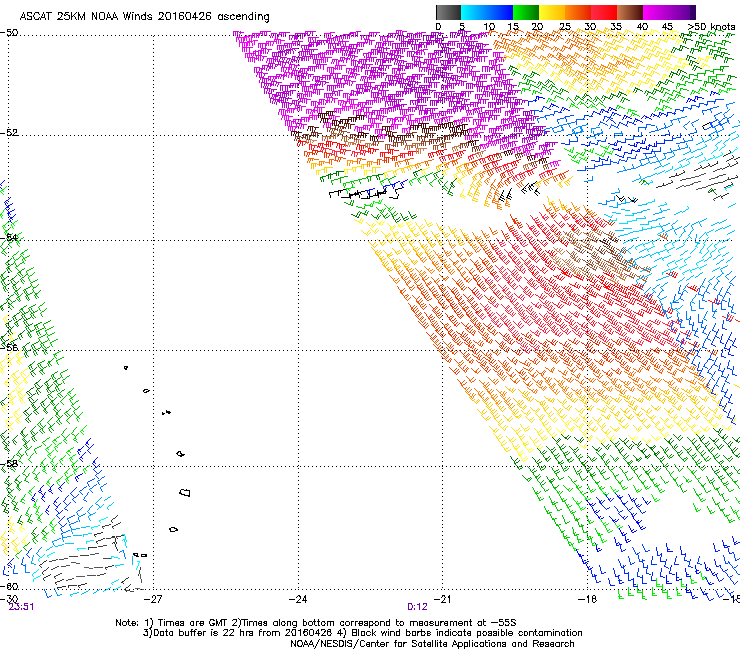
Task: Click the green 15-20 knots legend swatch
Action: tap(526, 12)
